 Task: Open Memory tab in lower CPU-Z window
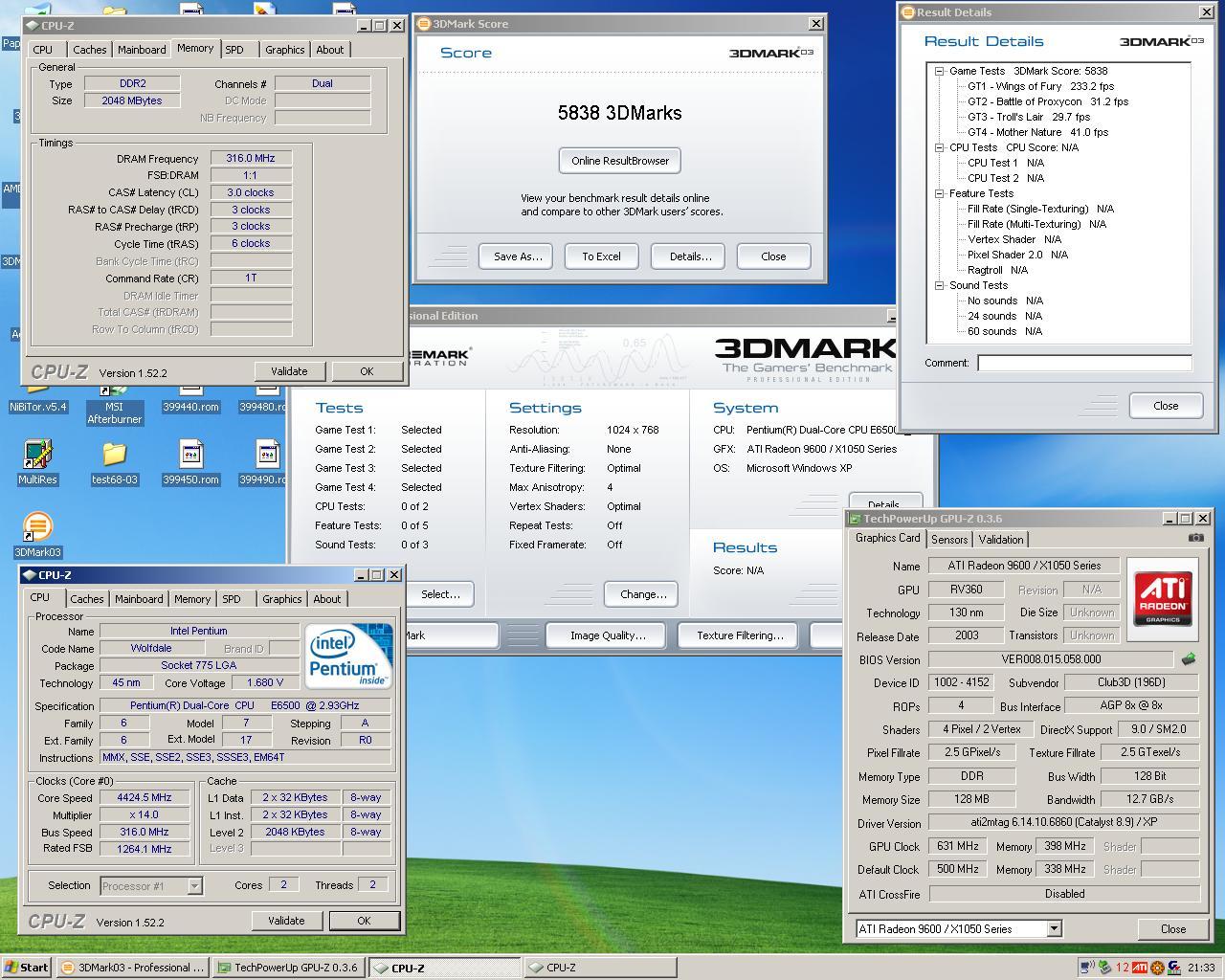(191, 599)
